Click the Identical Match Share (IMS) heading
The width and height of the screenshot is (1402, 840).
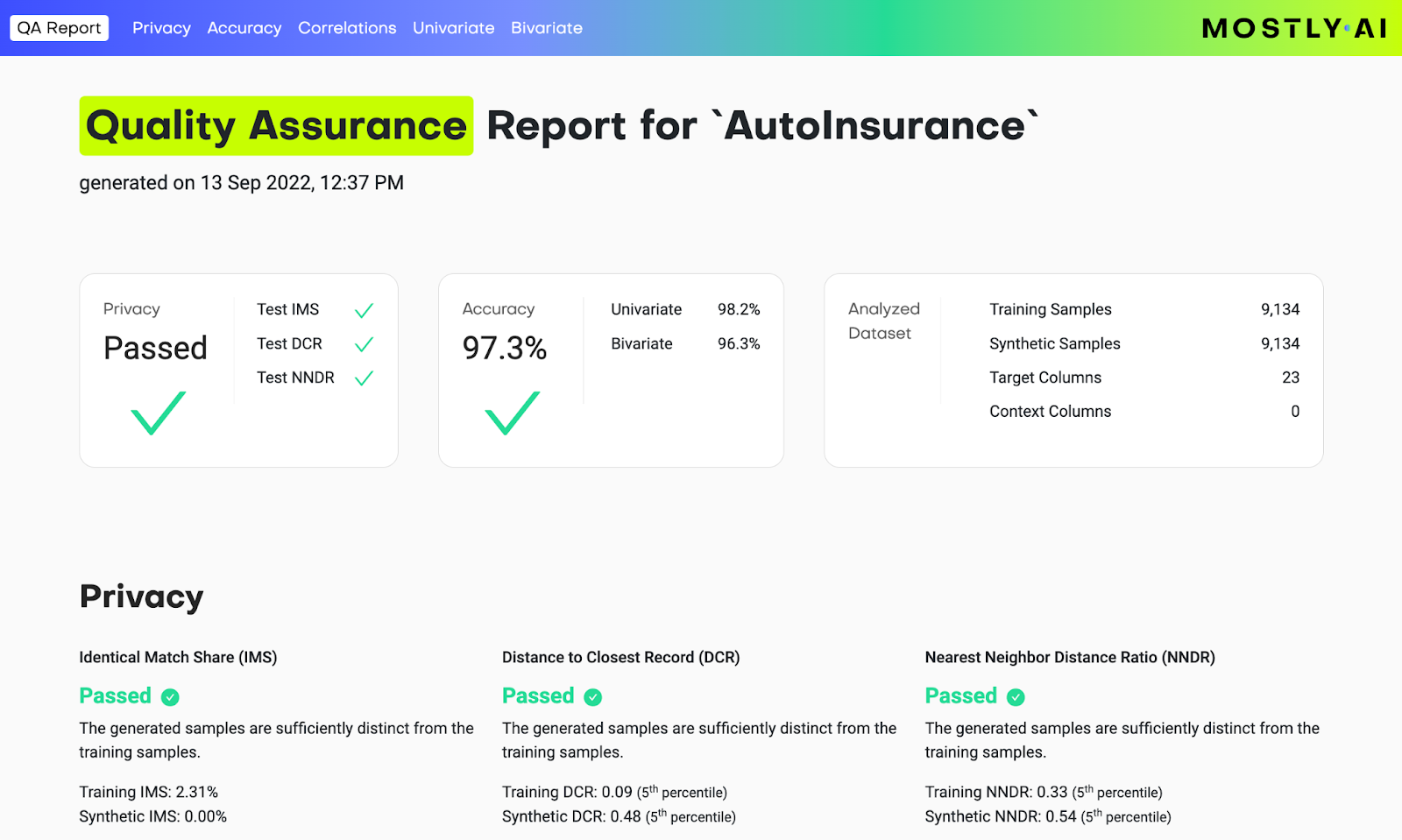coord(178,658)
